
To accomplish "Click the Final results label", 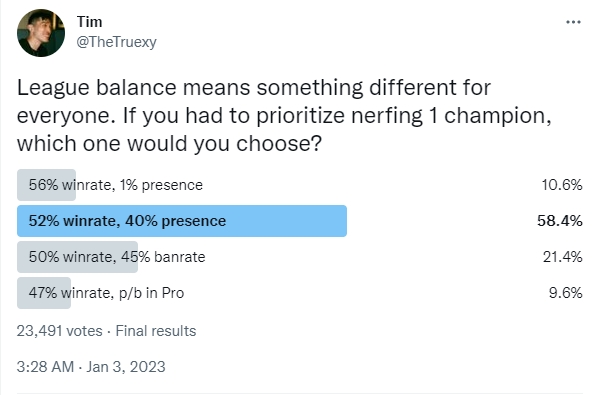I will pyautogui.click(x=156, y=331).
